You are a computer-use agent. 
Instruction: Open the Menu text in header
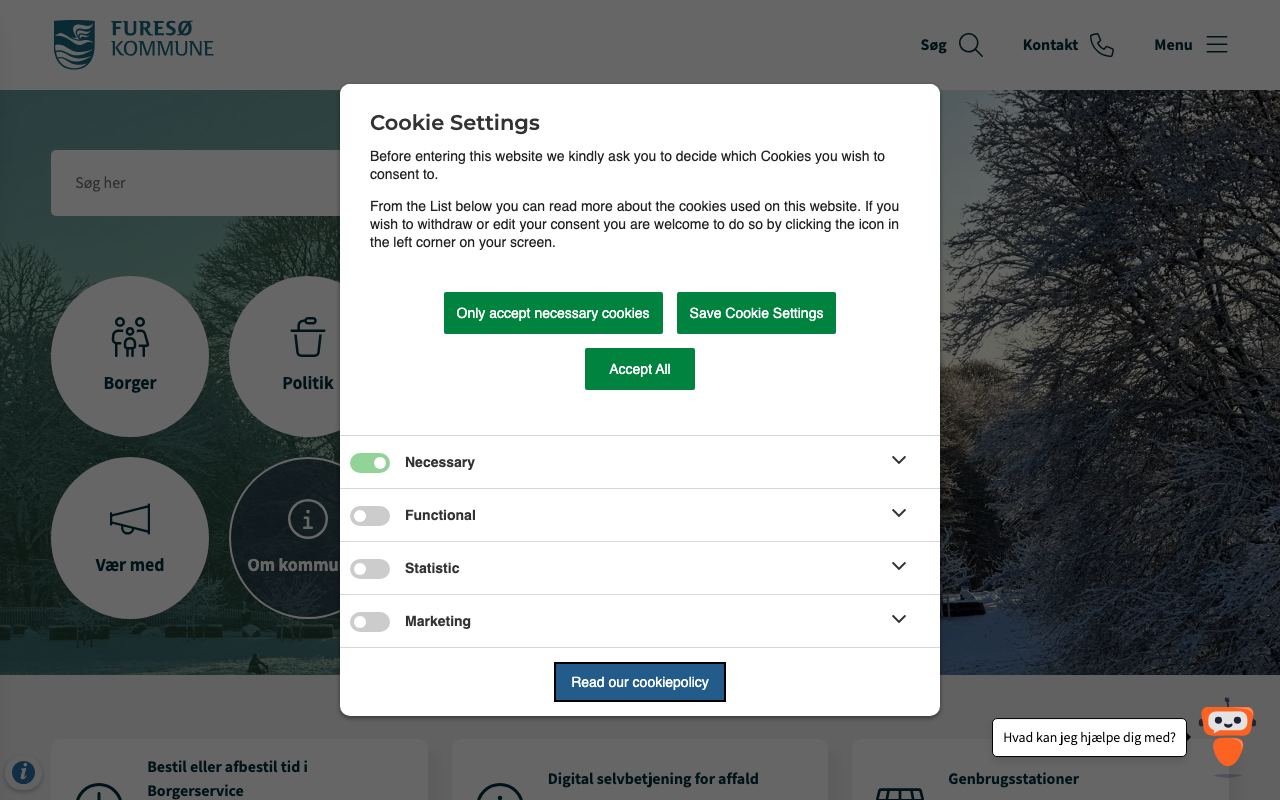tap(1173, 45)
